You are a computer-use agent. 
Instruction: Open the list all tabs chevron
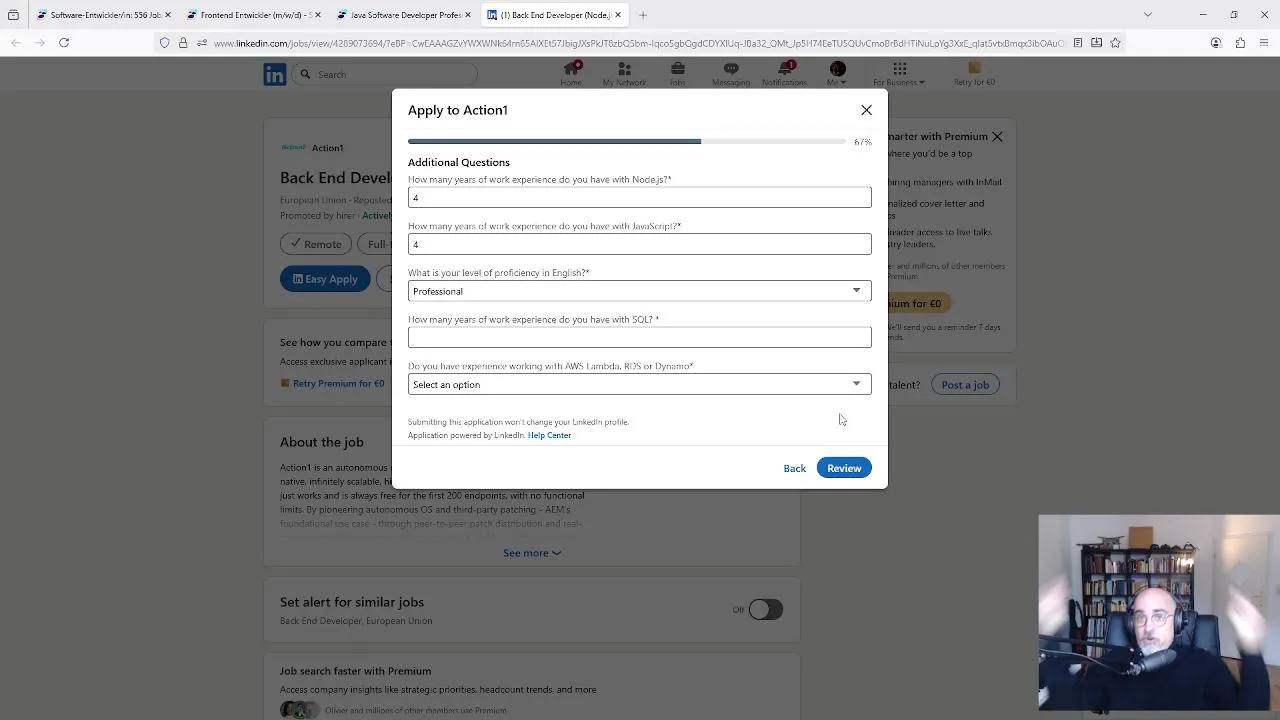1148,15
